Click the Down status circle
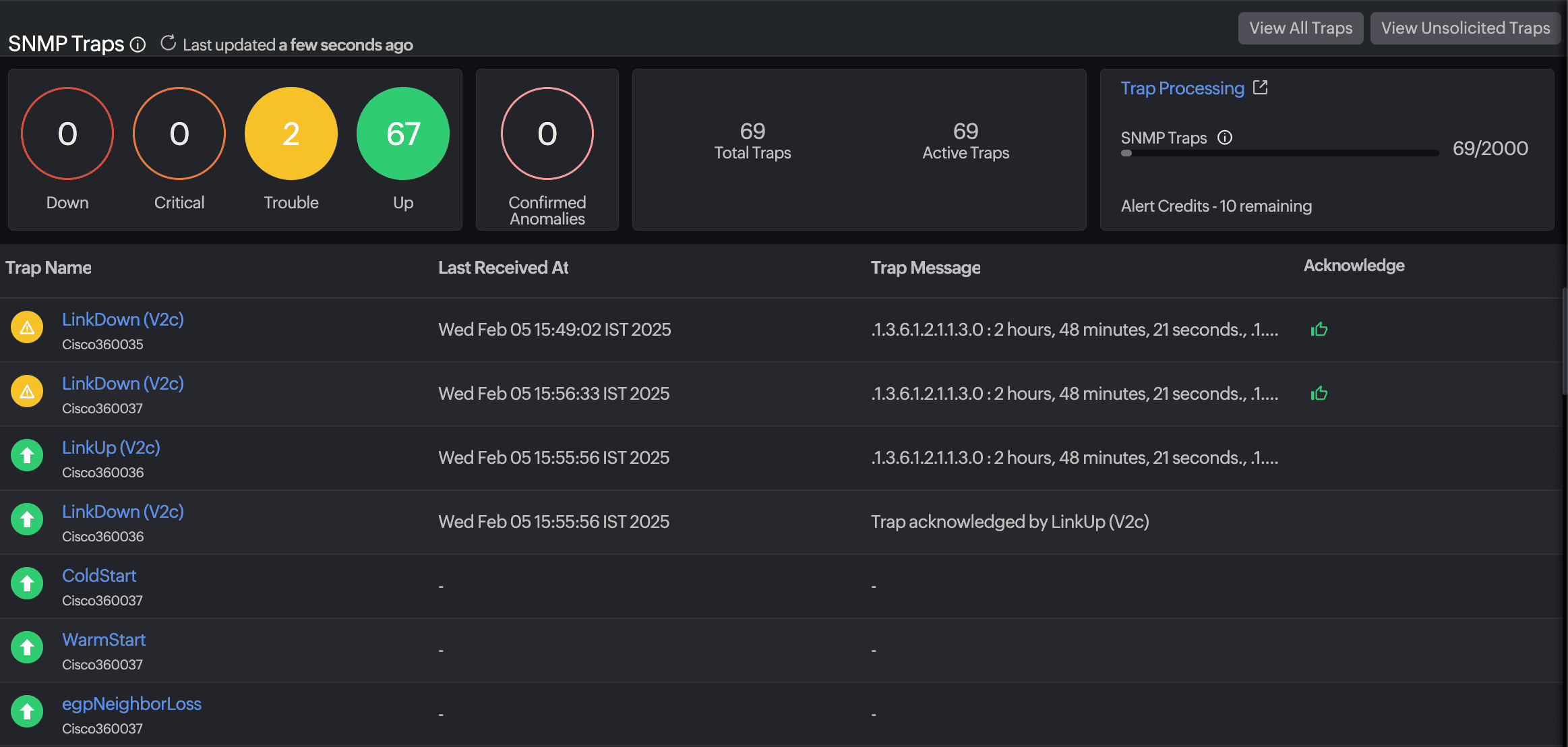The image size is (1568, 747). tap(67, 133)
